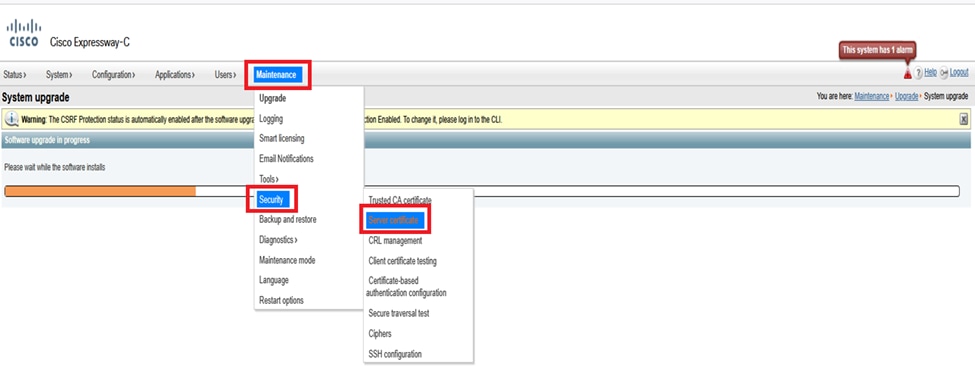Viewport: 975px width, 390px height.
Task: Choose Language menu entry
Action: coord(274,280)
